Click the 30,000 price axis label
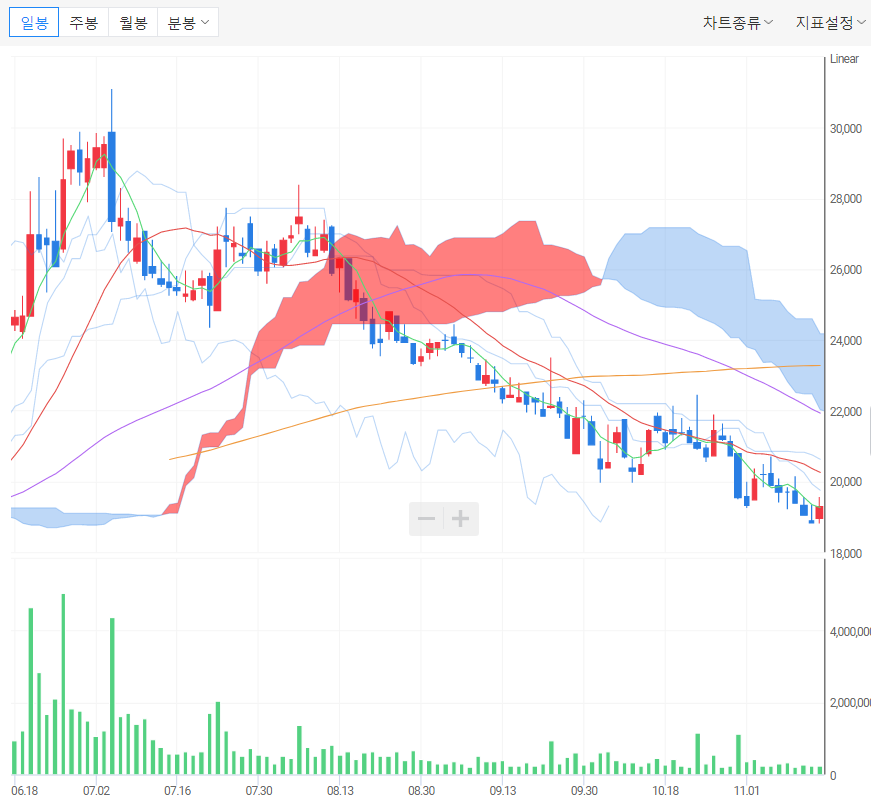Screen dimensions: 871x806 (845, 129)
